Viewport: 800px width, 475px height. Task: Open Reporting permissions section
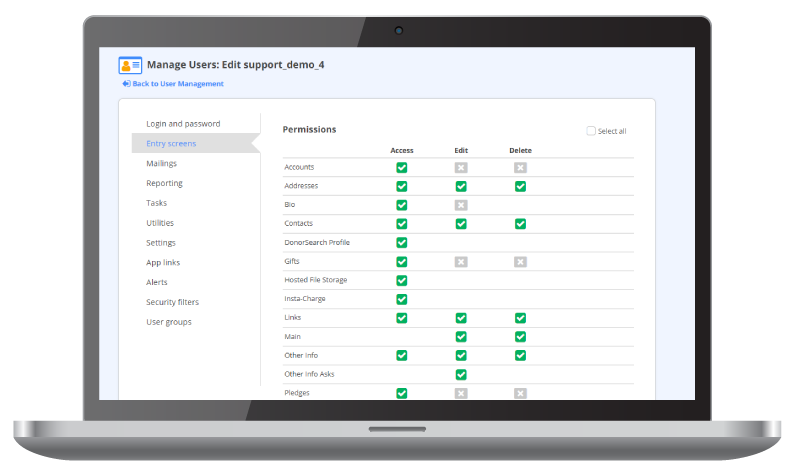point(164,183)
